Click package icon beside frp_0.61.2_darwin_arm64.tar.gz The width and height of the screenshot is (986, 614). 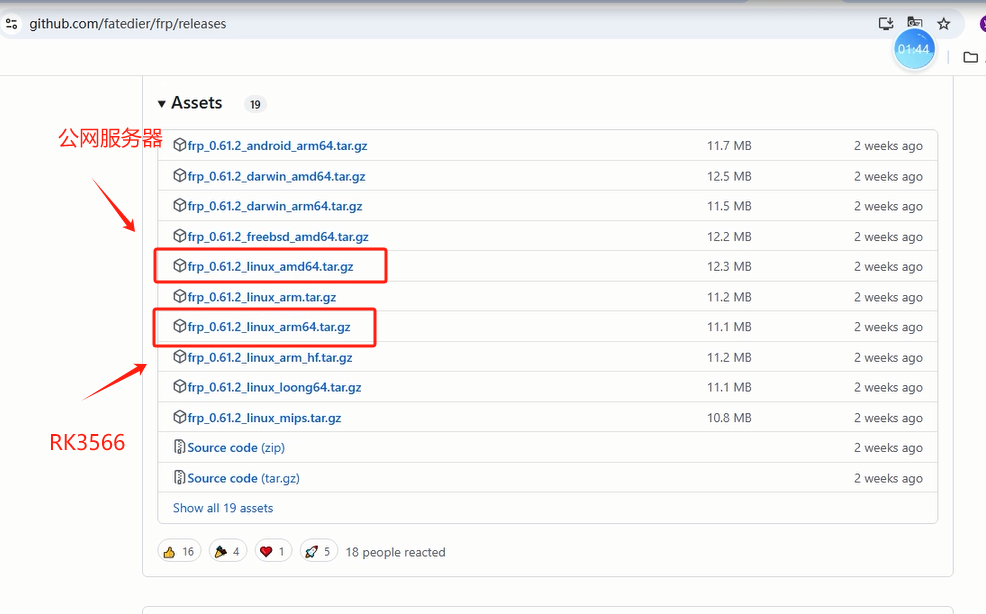pyautogui.click(x=180, y=205)
